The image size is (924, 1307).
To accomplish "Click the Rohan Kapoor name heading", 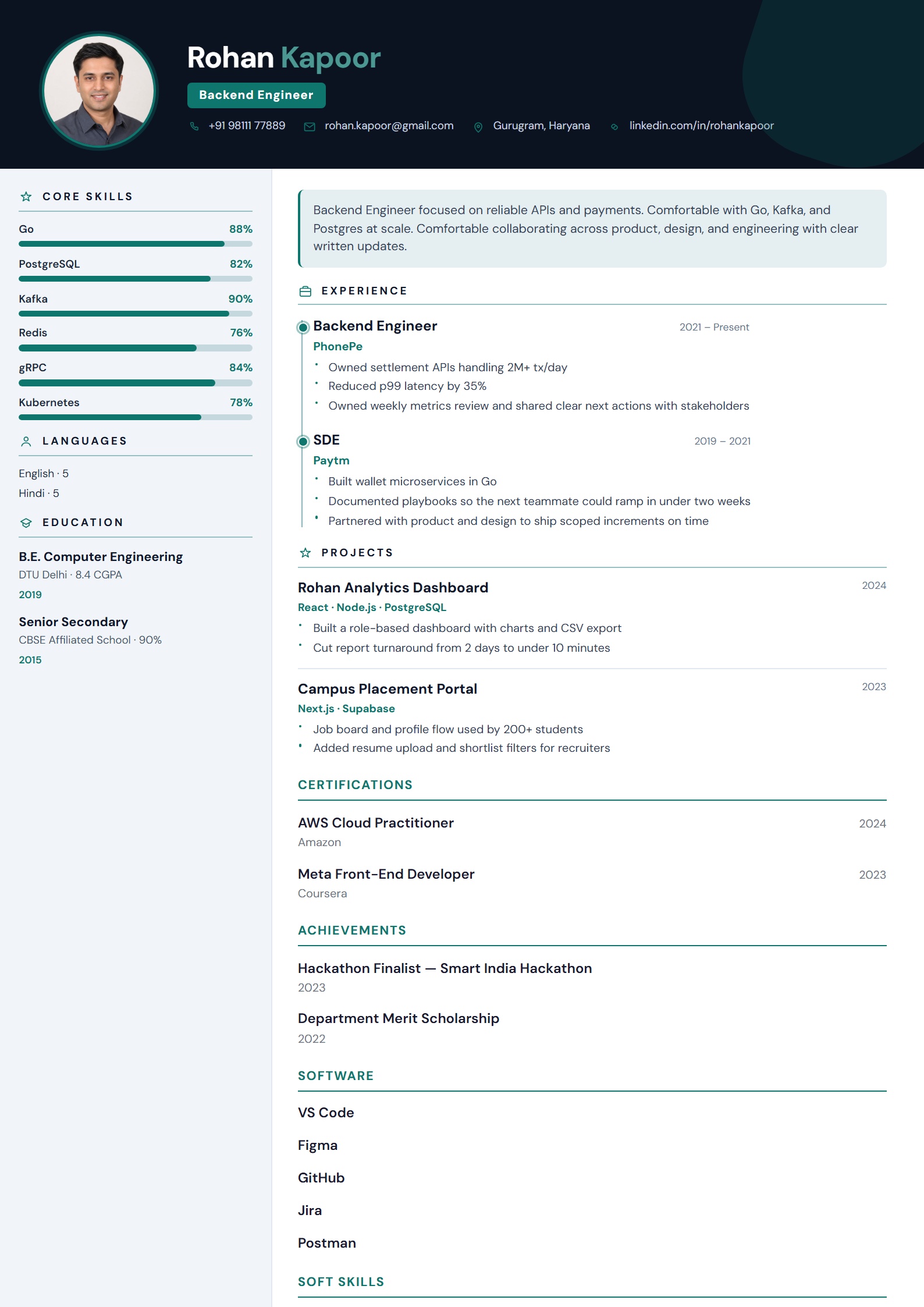I will (284, 58).
